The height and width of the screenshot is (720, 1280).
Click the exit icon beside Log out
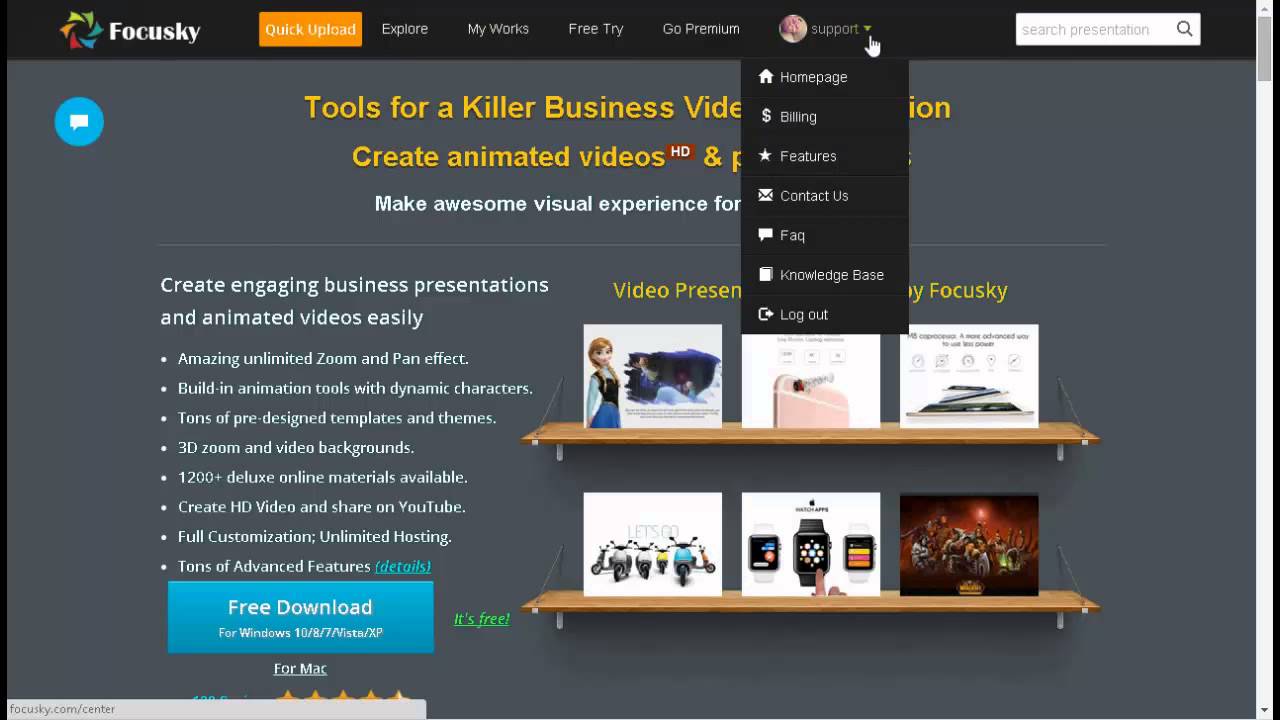click(x=766, y=314)
